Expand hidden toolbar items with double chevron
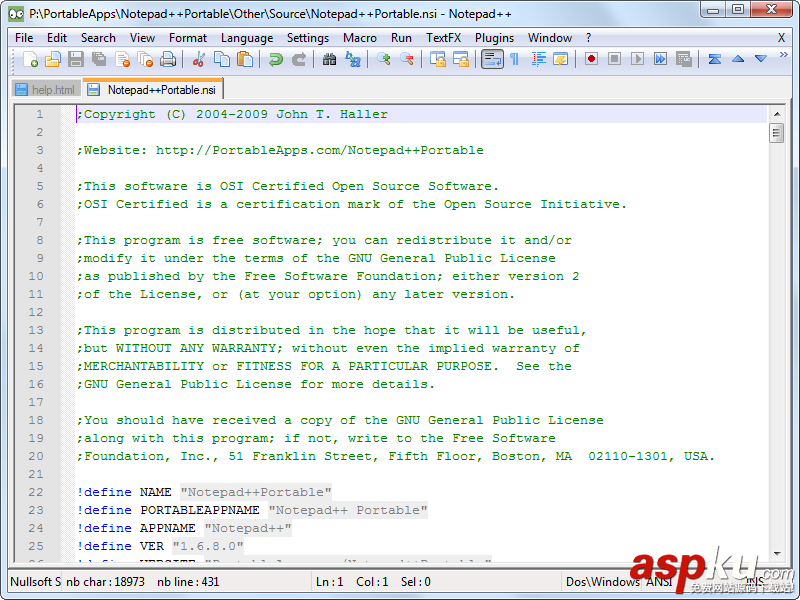Viewport: 800px width, 600px height. click(784, 55)
